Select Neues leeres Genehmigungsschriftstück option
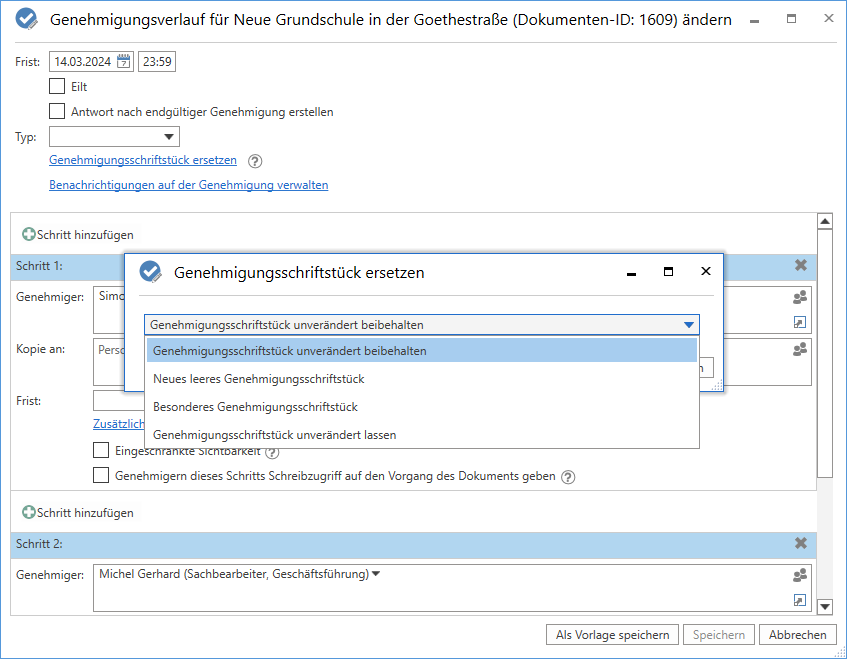Screen dimensions: 847x659 coord(258,379)
